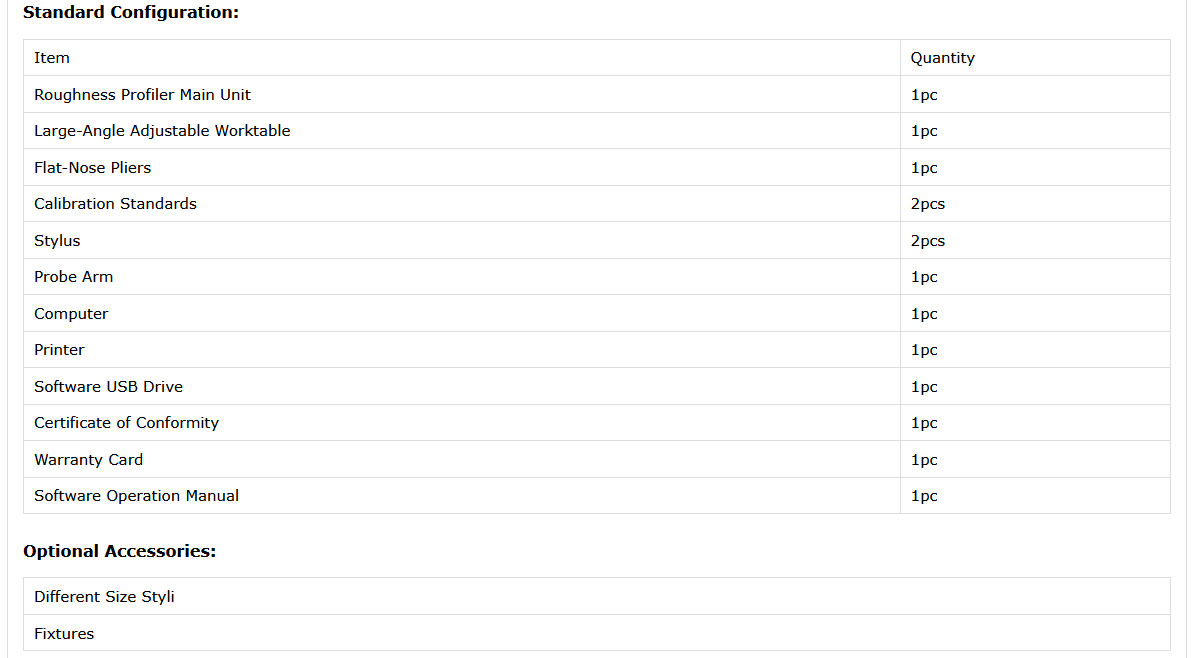Click the Calibration Standards item text

coord(115,204)
